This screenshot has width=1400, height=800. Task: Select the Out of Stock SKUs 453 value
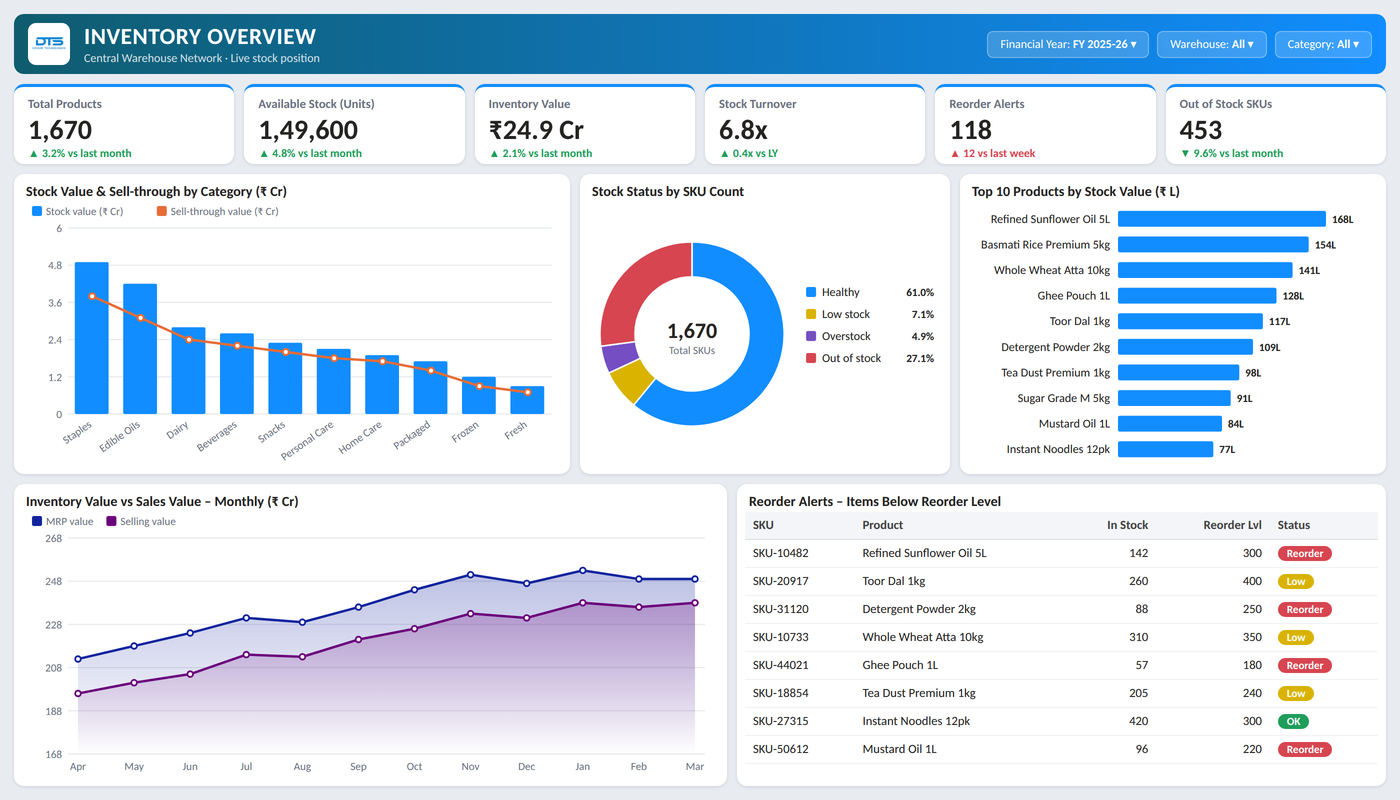click(x=1201, y=130)
